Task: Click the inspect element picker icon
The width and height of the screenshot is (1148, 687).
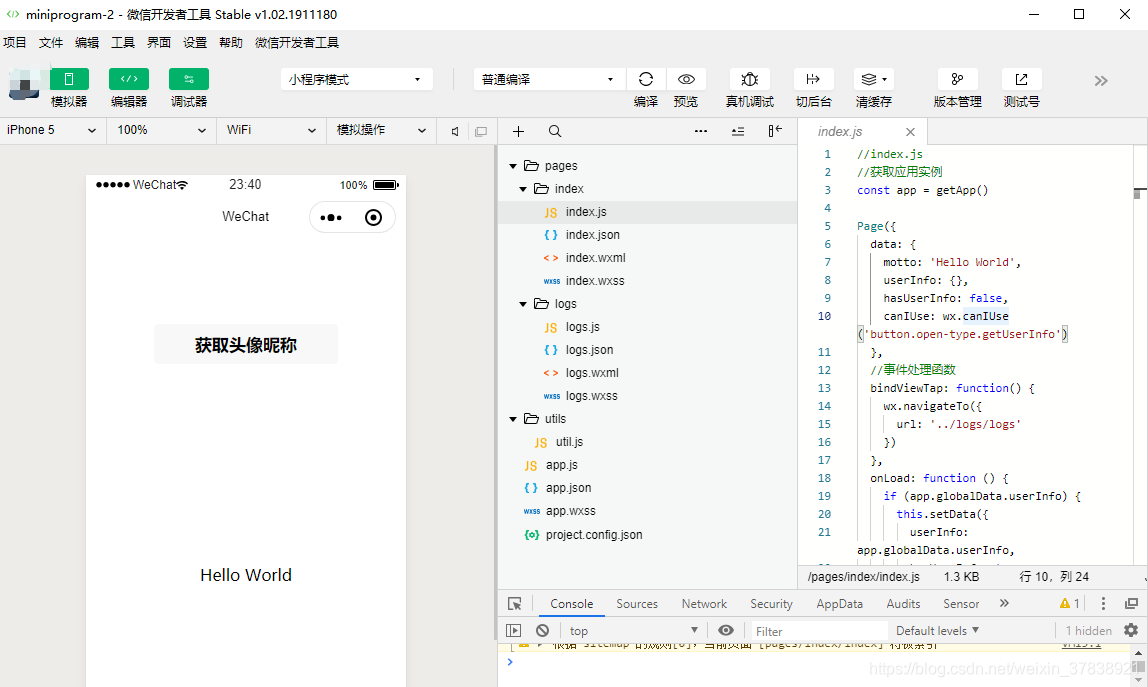Action: click(x=515, y=604)
